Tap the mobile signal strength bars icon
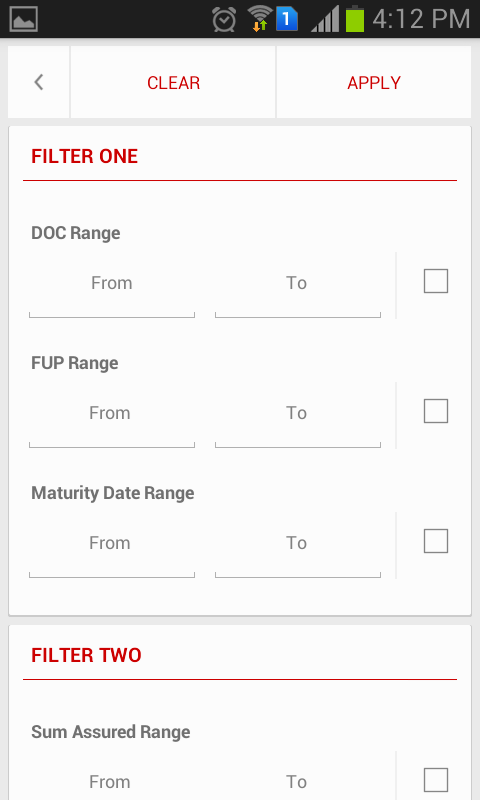 [325, 19]
